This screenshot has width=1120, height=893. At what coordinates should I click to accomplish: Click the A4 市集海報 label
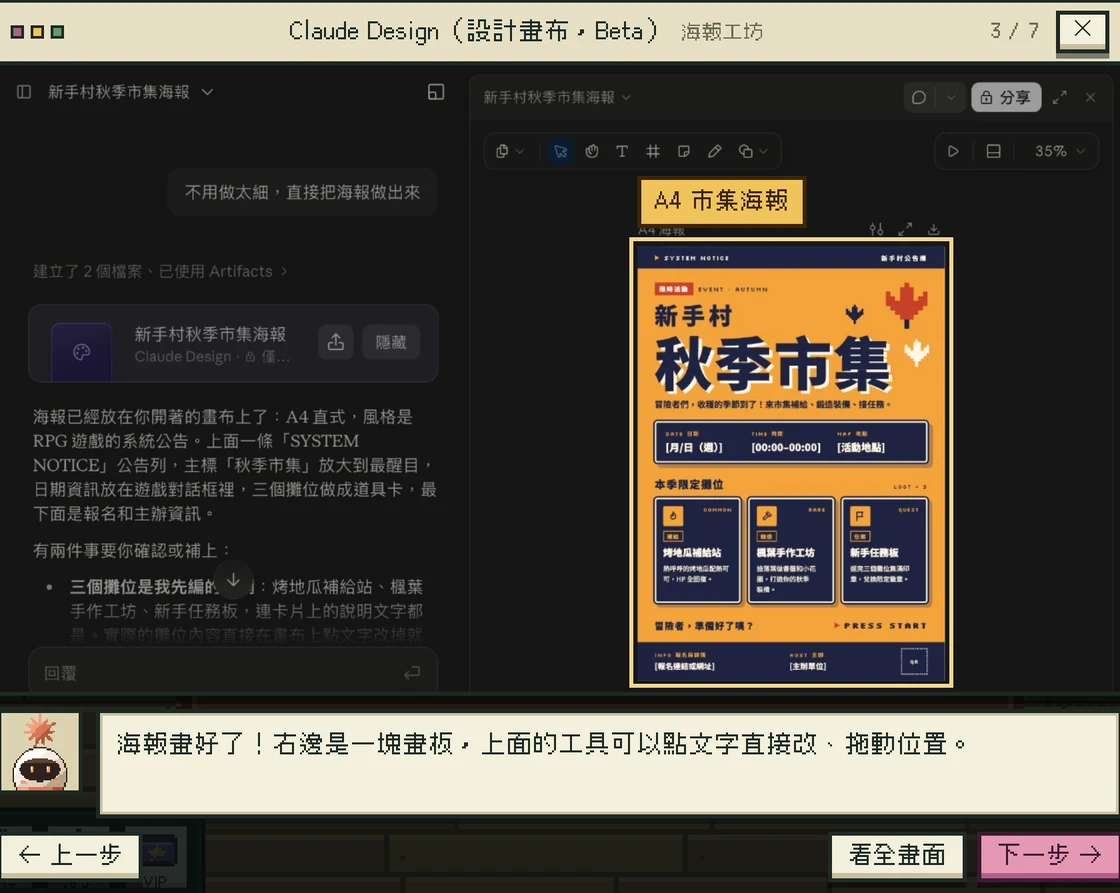point(721,201)
